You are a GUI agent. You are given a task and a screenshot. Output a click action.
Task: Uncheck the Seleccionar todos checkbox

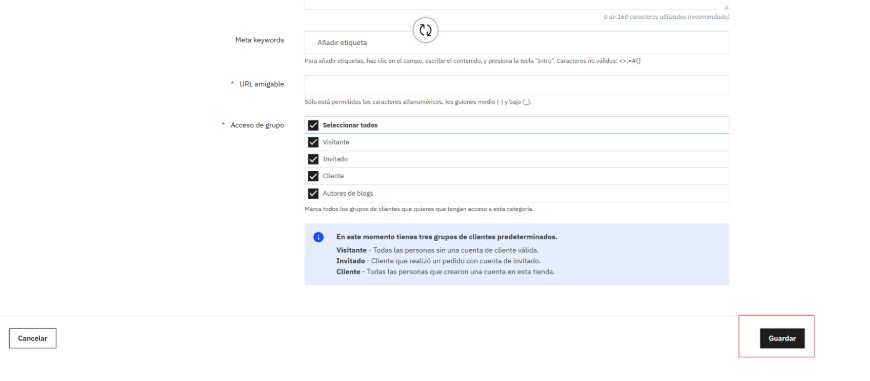313,125
